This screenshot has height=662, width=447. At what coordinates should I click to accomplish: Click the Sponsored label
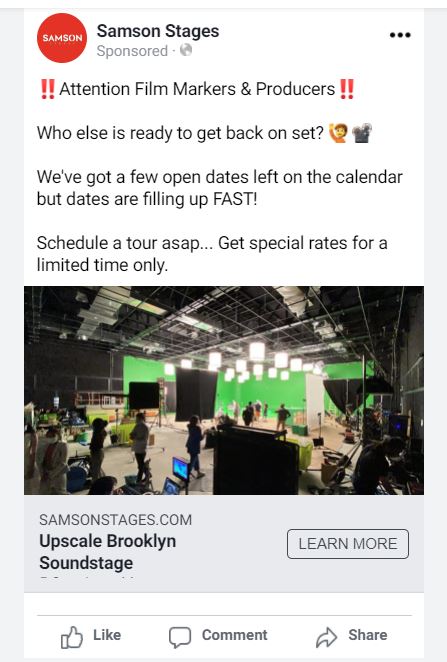pyautogui.click(x=132, y=51)
